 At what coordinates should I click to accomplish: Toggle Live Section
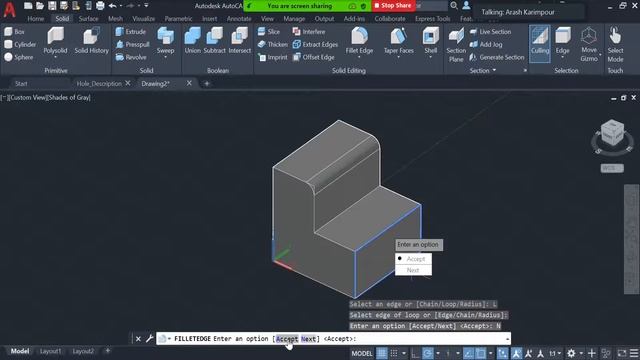coord(490,31)
